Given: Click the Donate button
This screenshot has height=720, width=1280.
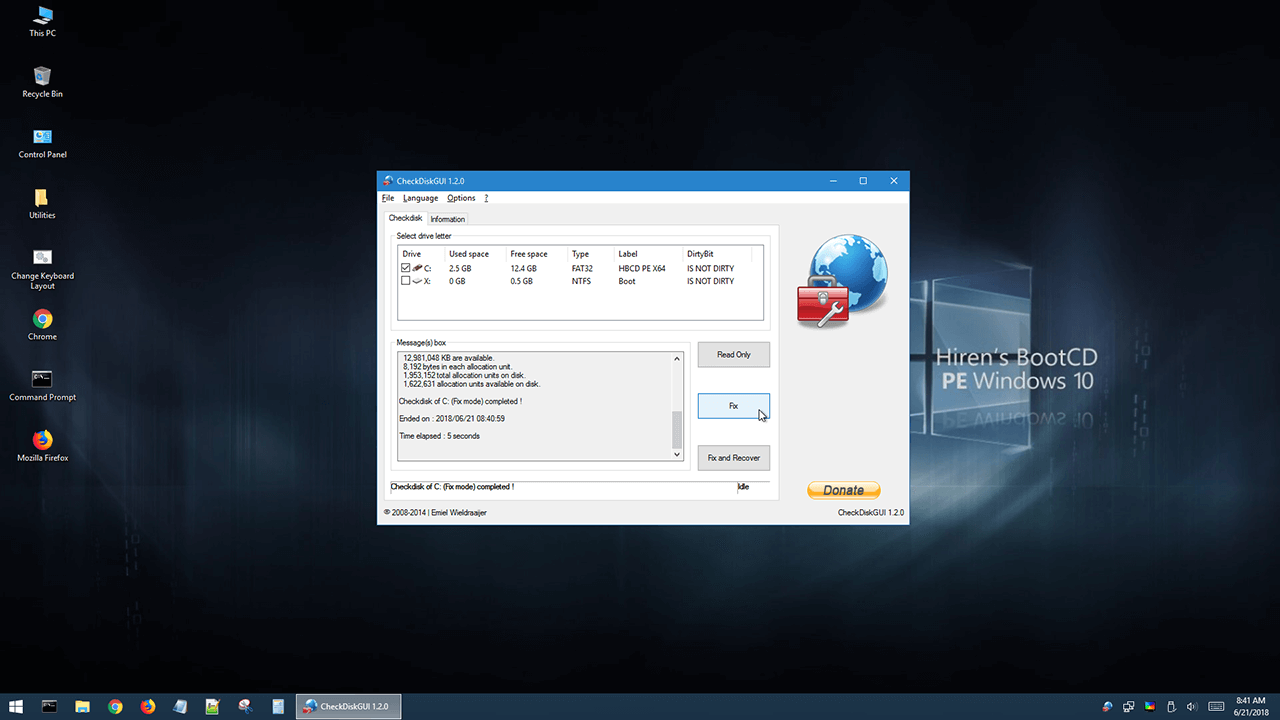Looking at the screenshot, I should [843, 490].
